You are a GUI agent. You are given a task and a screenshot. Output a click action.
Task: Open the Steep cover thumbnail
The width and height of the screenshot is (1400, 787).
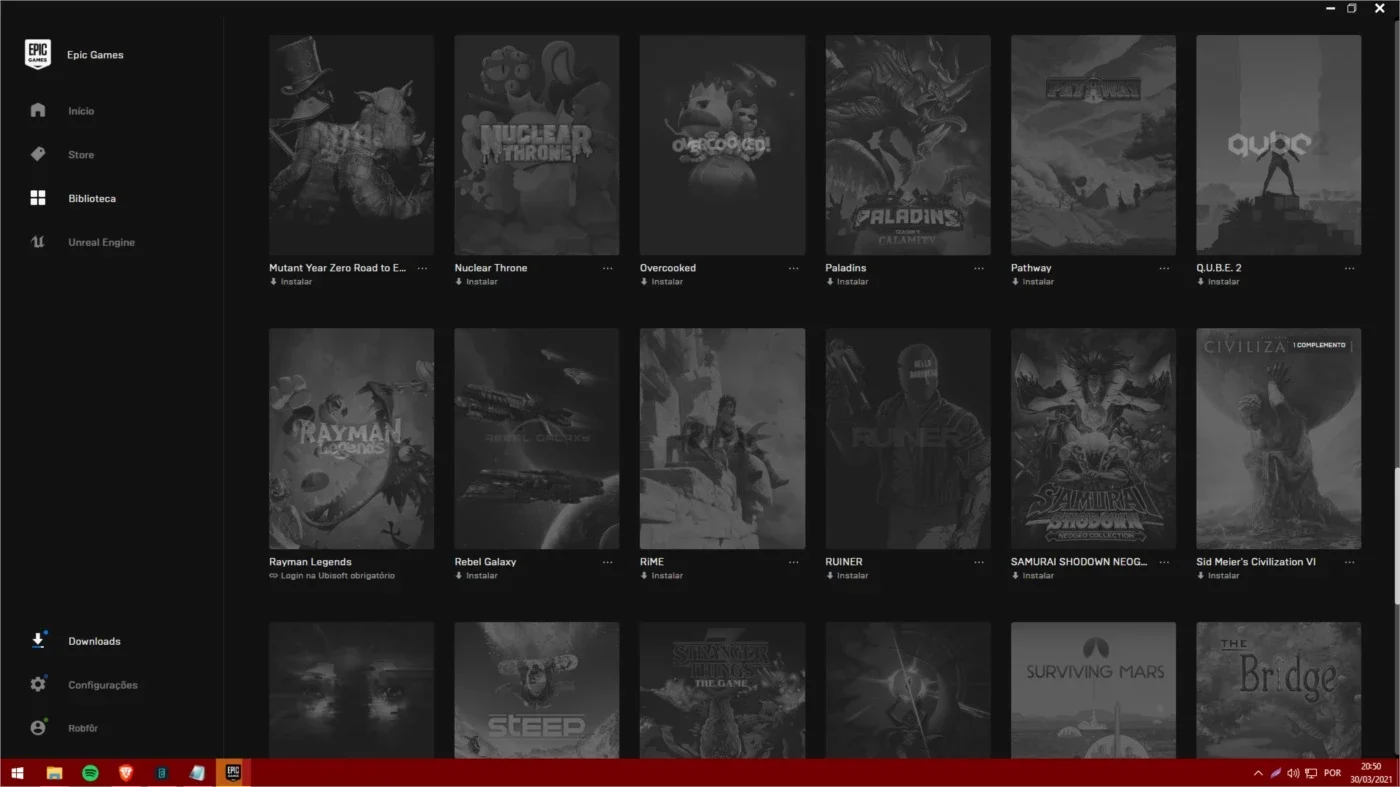click(x=537, y=690)
